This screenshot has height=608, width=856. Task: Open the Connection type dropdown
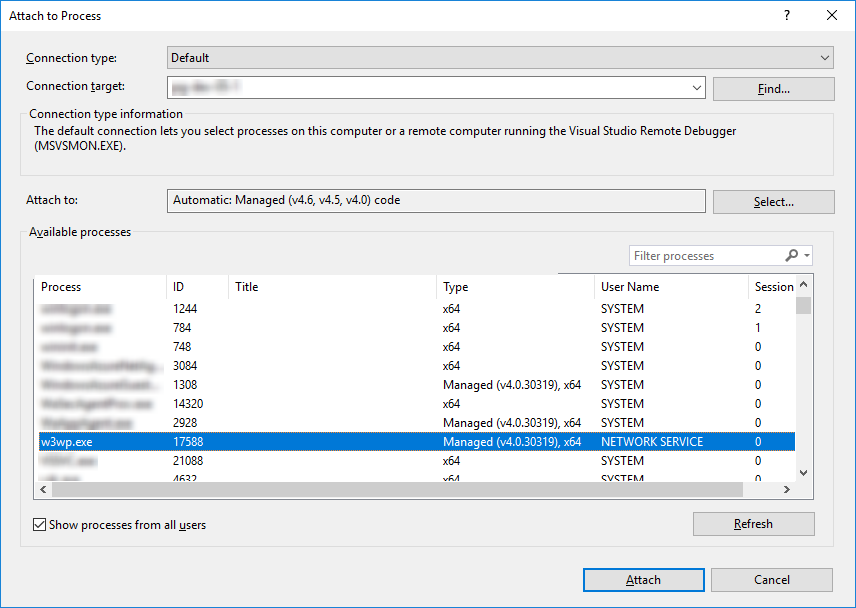824,57
